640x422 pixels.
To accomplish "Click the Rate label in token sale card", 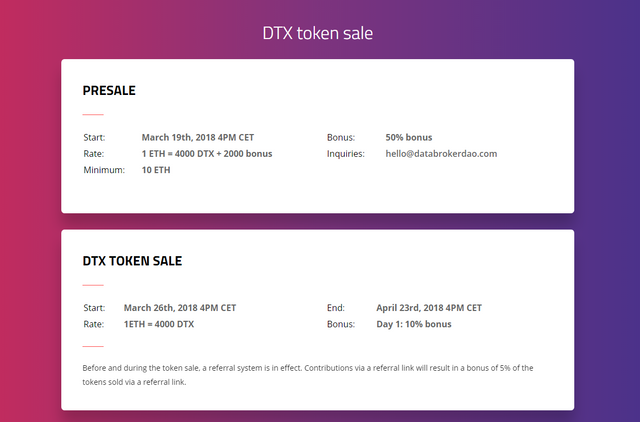I will point(93,324).
